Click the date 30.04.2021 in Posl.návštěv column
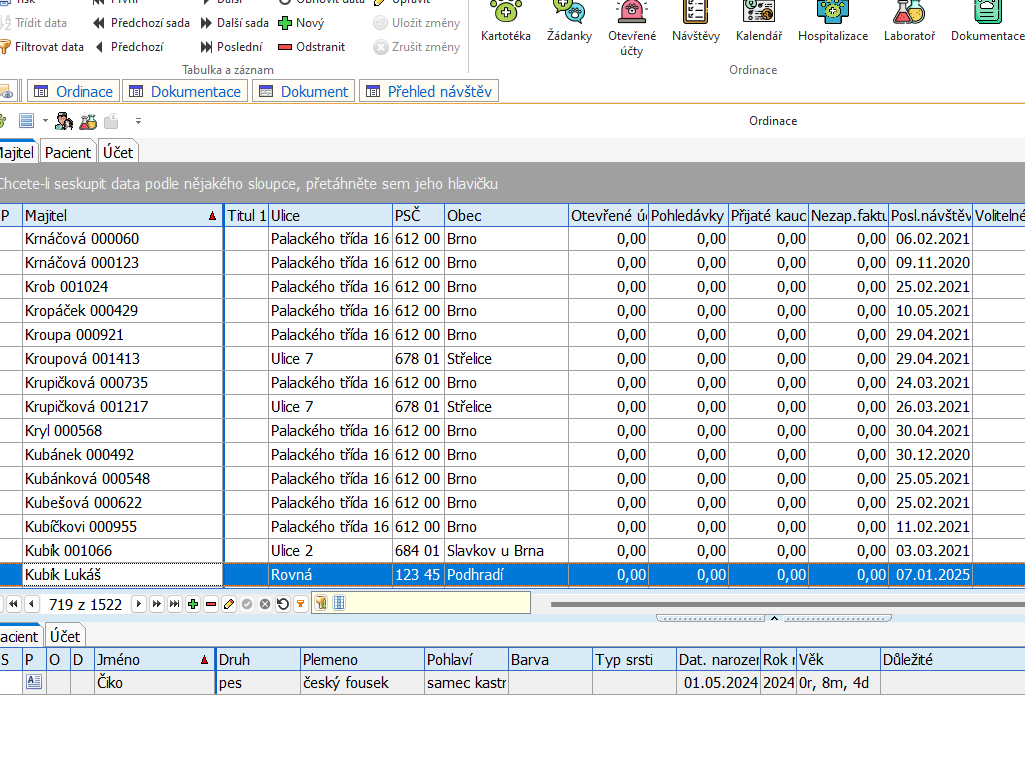The image size is (1025, 767). click(933, 431)
